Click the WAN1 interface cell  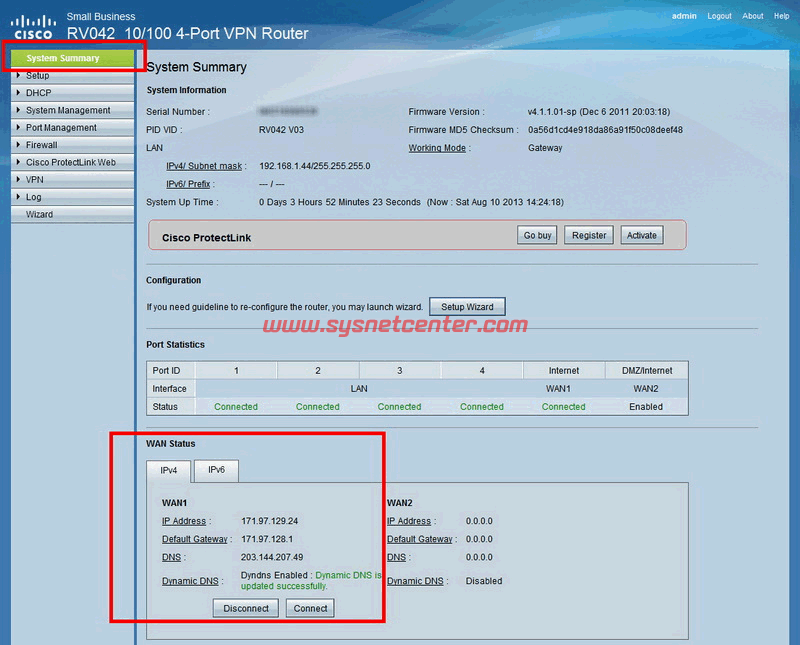click(558, 389)
